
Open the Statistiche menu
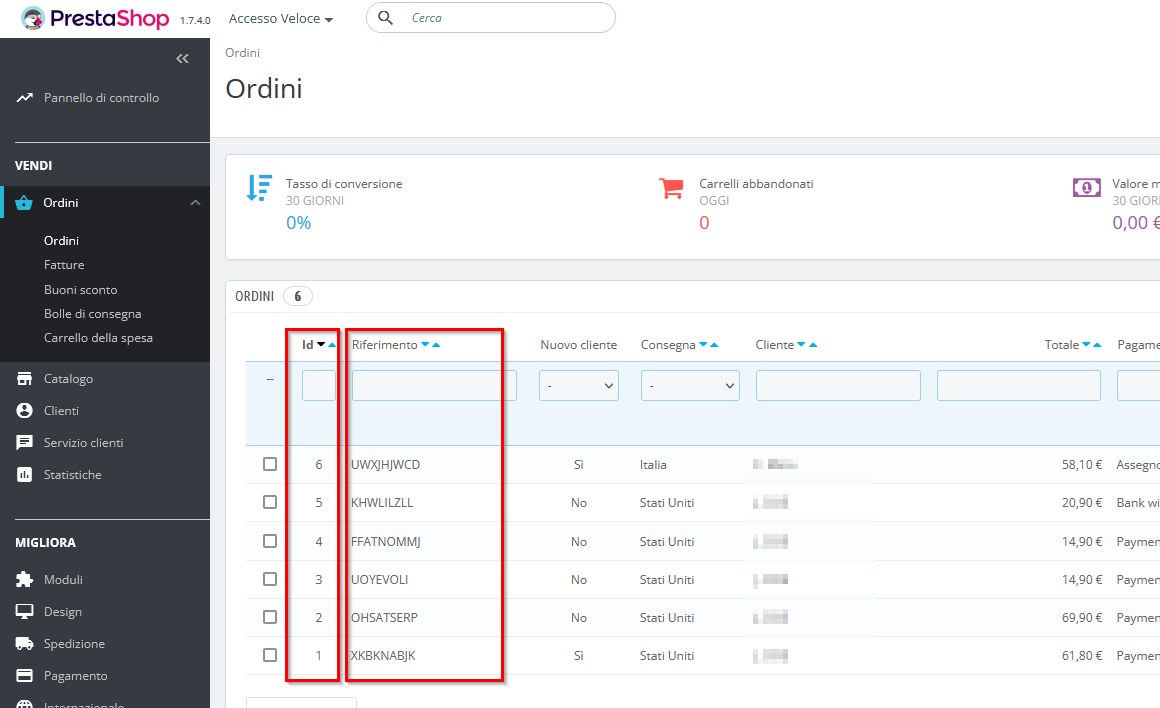coord(72,475)
